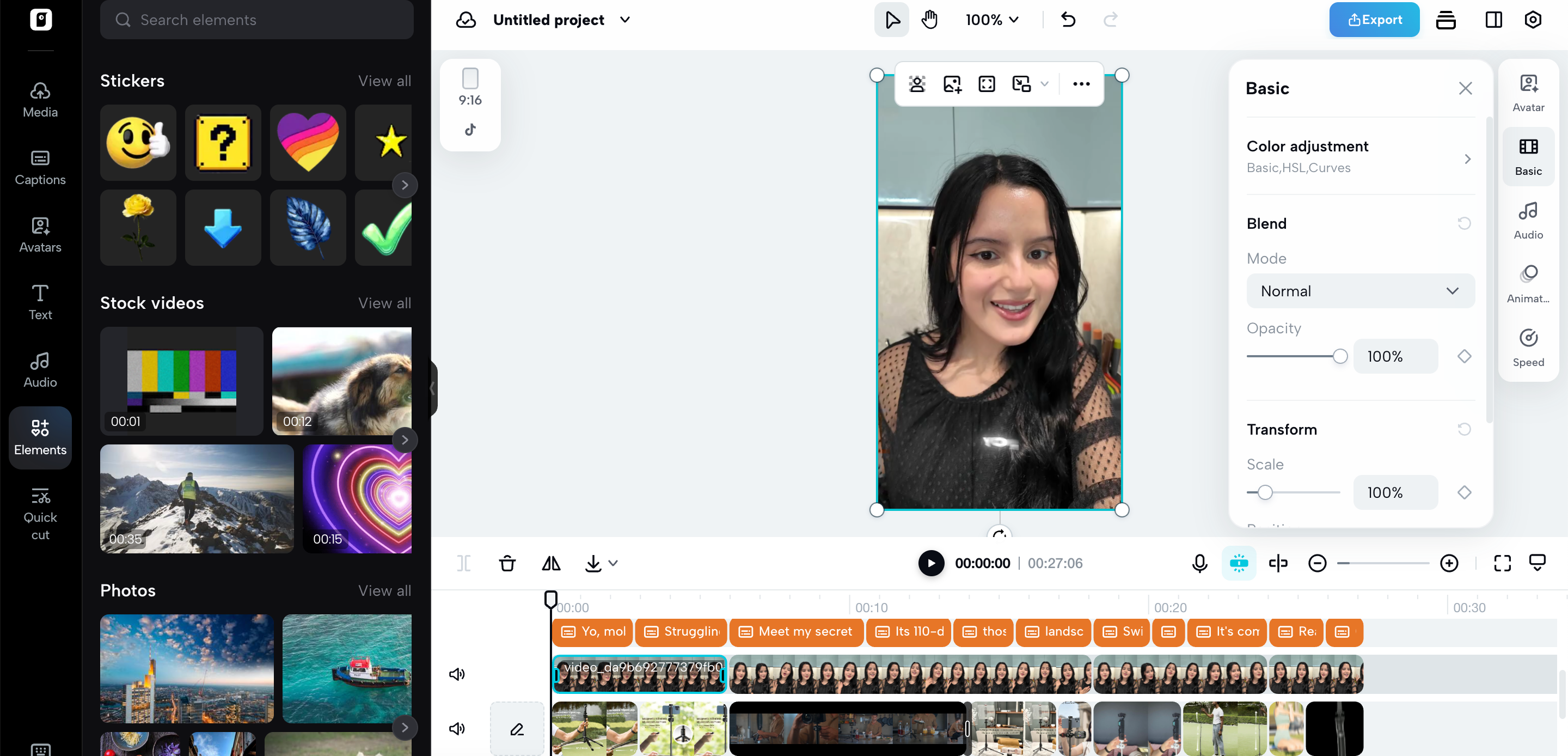This screenshot has height=756, width=1568.
Task: Switch to the Captions tab
Action: [40, 167]
